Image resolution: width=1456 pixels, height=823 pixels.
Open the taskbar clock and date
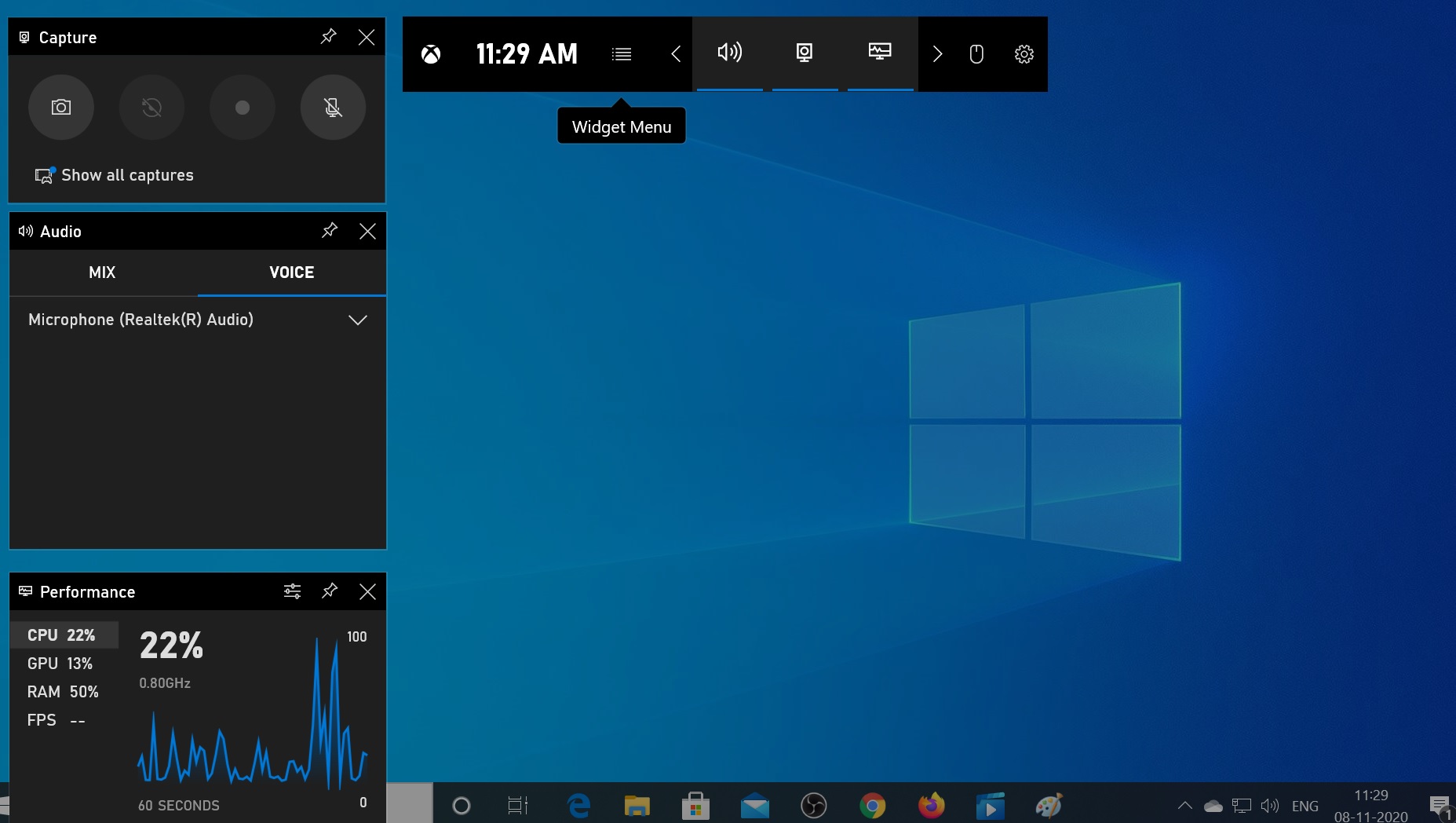pyautogui.click(x=1371, y=806)
